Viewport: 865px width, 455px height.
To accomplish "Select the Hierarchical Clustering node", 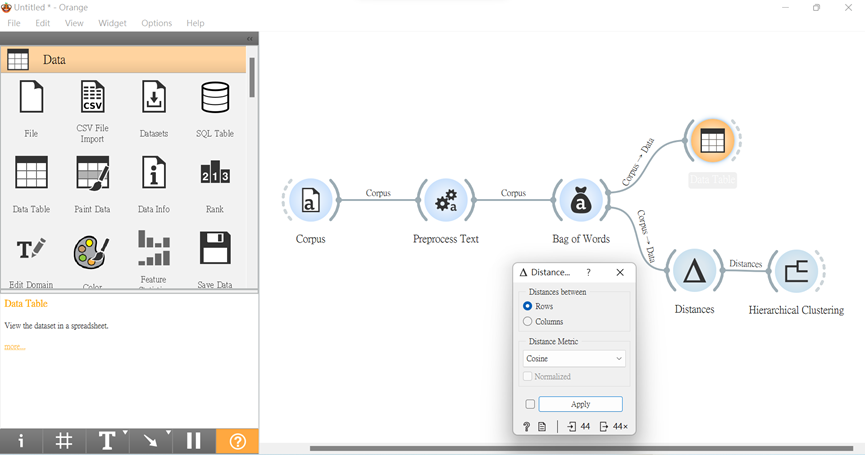I will click(796, 271).
